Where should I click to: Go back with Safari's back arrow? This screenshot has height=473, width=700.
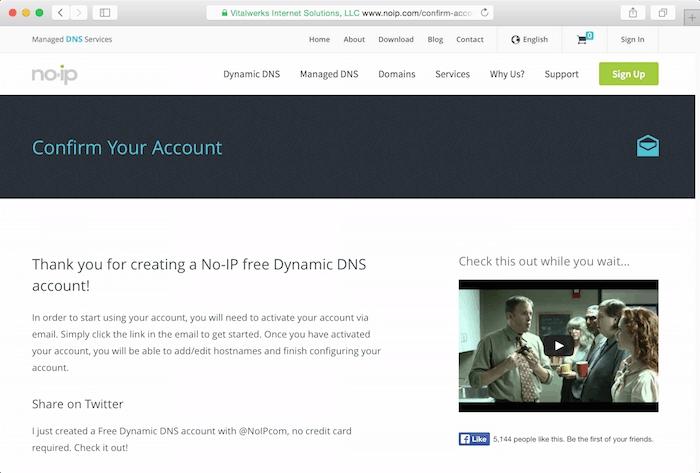tap(60, 12)
